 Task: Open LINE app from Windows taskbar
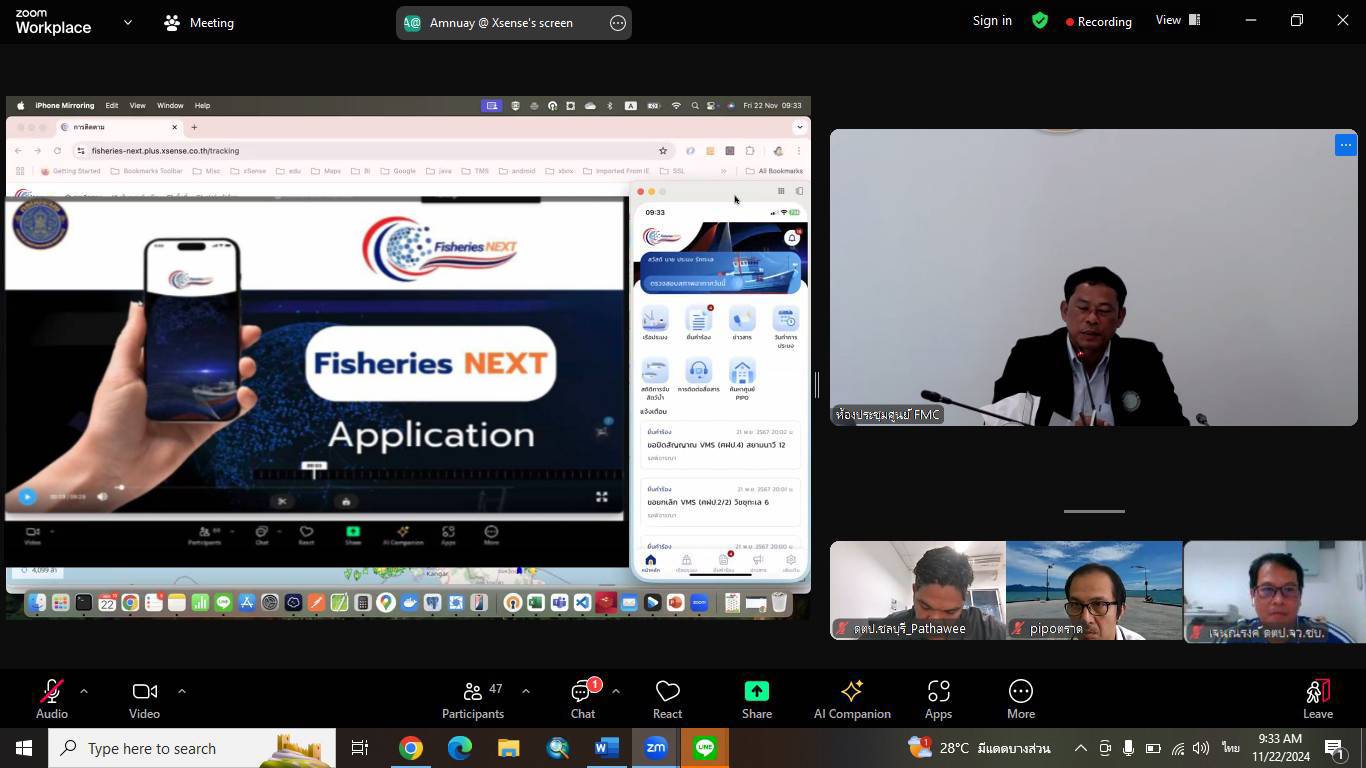704,748
